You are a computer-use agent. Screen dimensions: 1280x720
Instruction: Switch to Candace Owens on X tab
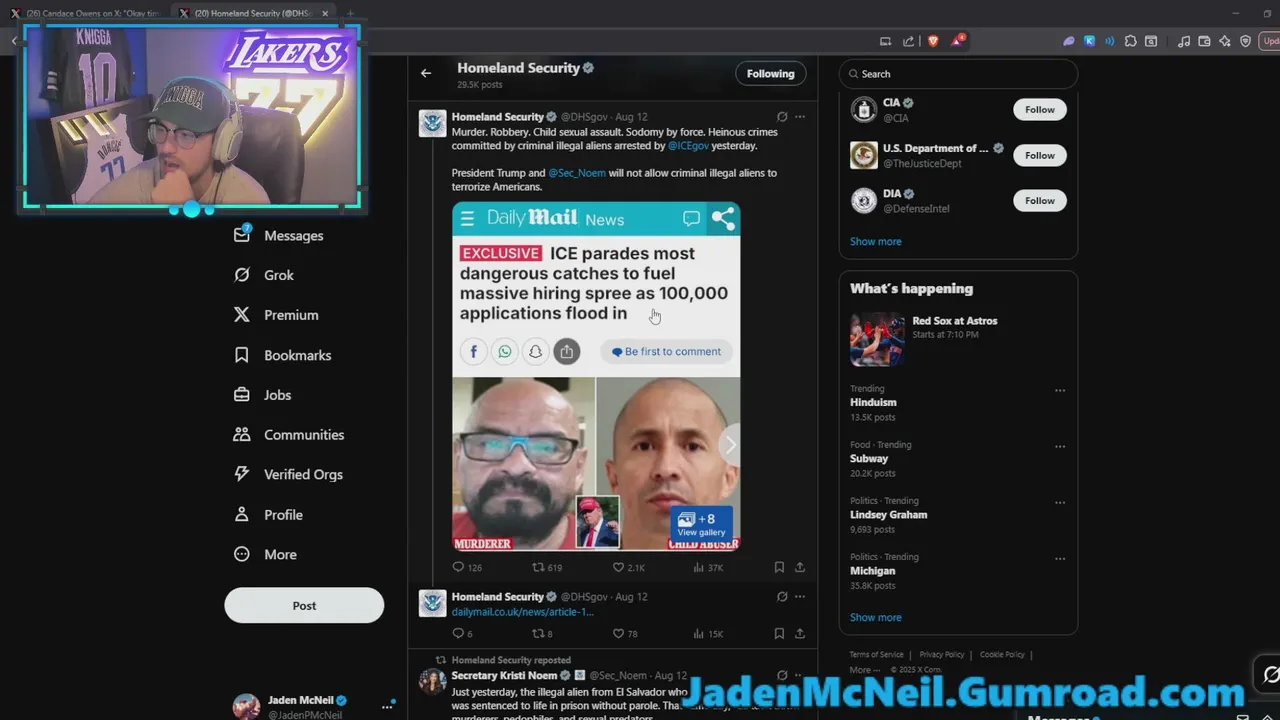coord(85,13)
